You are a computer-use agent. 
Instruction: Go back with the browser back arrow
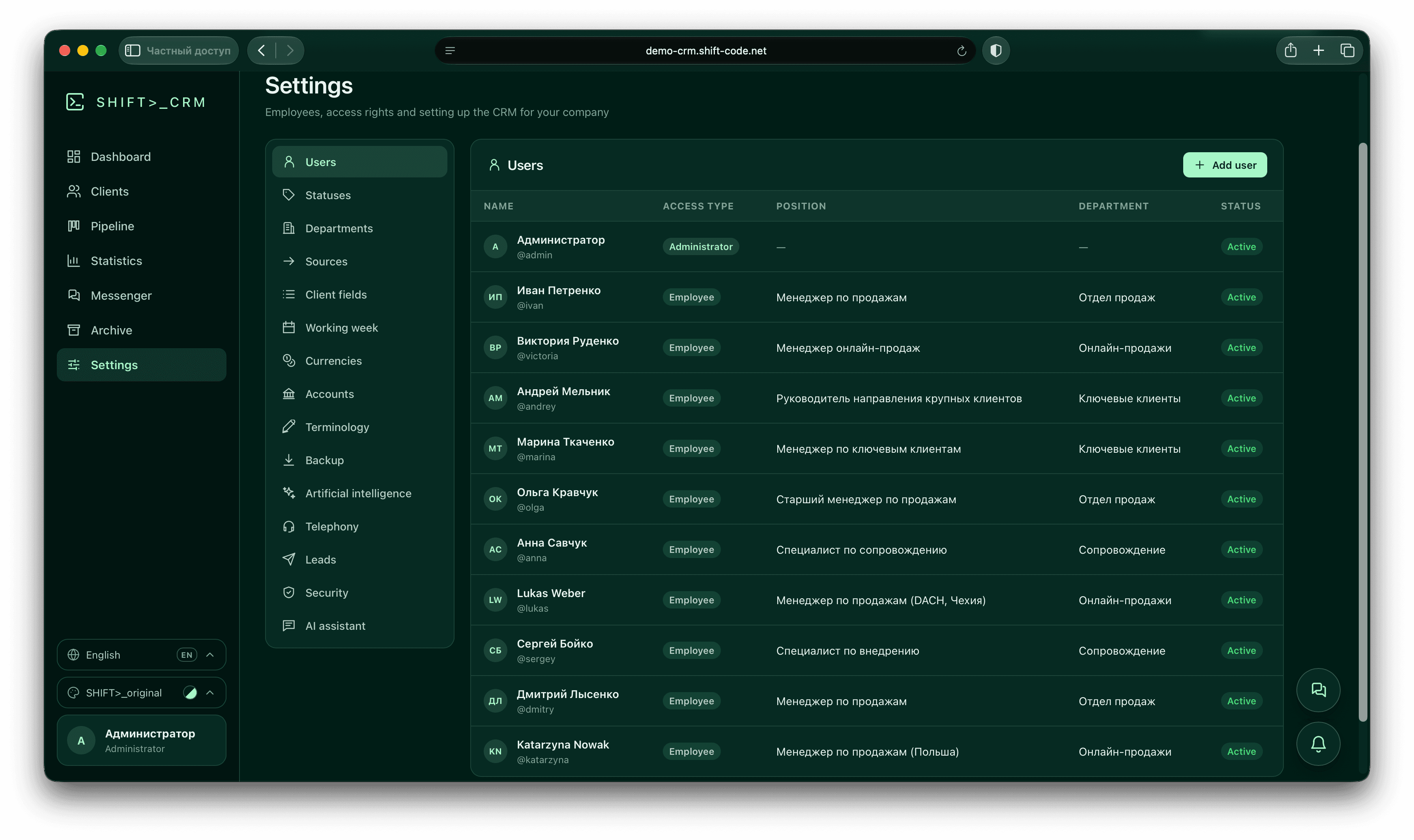[262, 50]
